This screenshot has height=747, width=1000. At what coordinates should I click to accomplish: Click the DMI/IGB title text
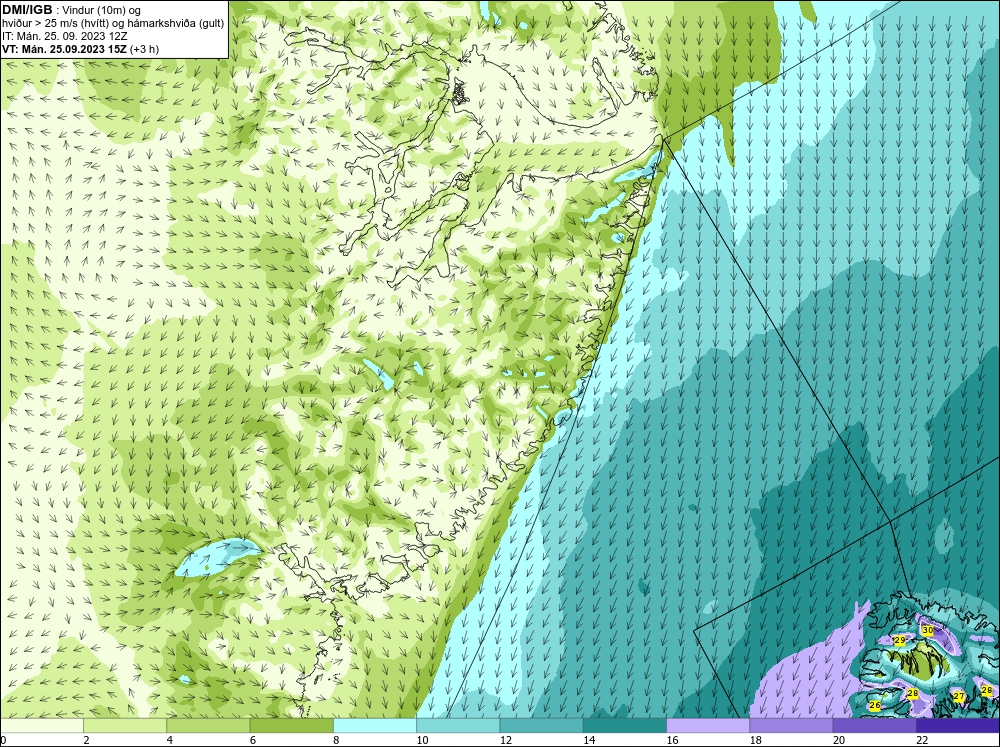point(27,10)
